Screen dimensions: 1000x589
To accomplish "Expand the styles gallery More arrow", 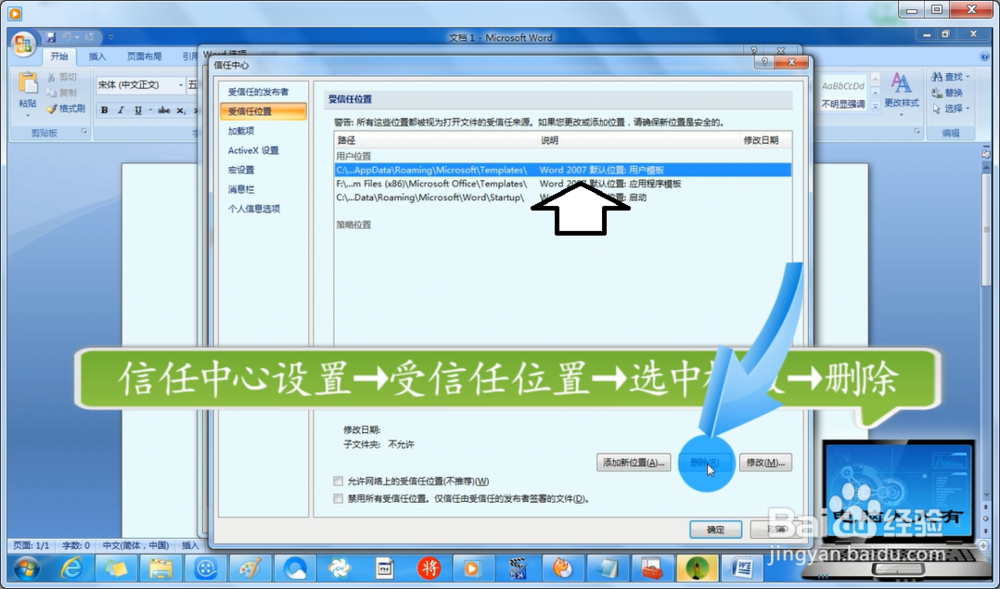I will tap(875, 107).
